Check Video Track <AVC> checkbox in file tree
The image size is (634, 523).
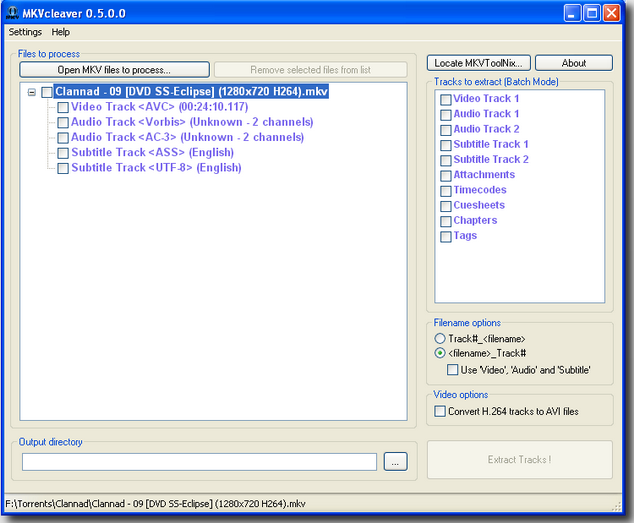tap(63, 108)
